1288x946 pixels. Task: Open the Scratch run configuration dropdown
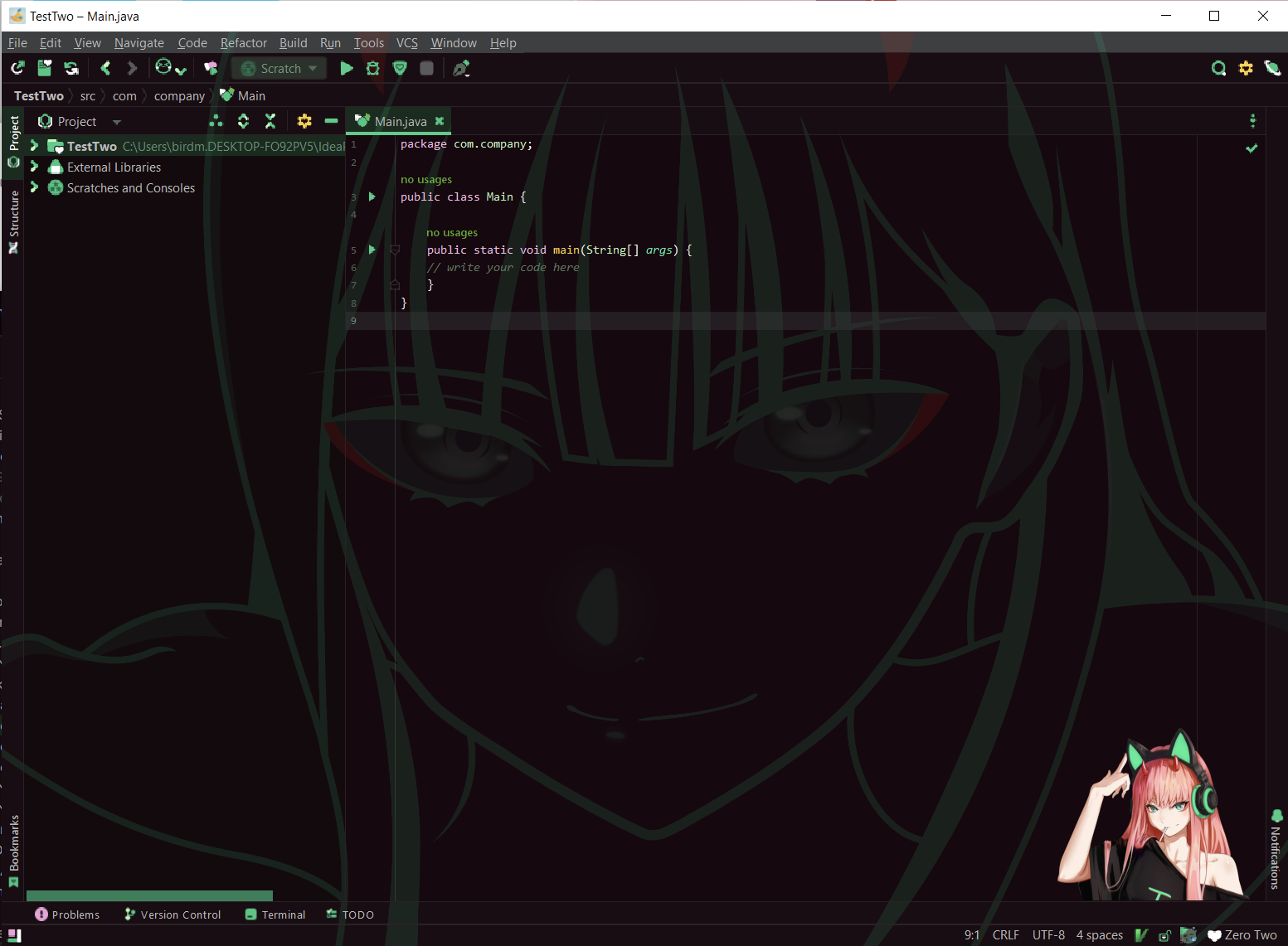click(313, 68)
